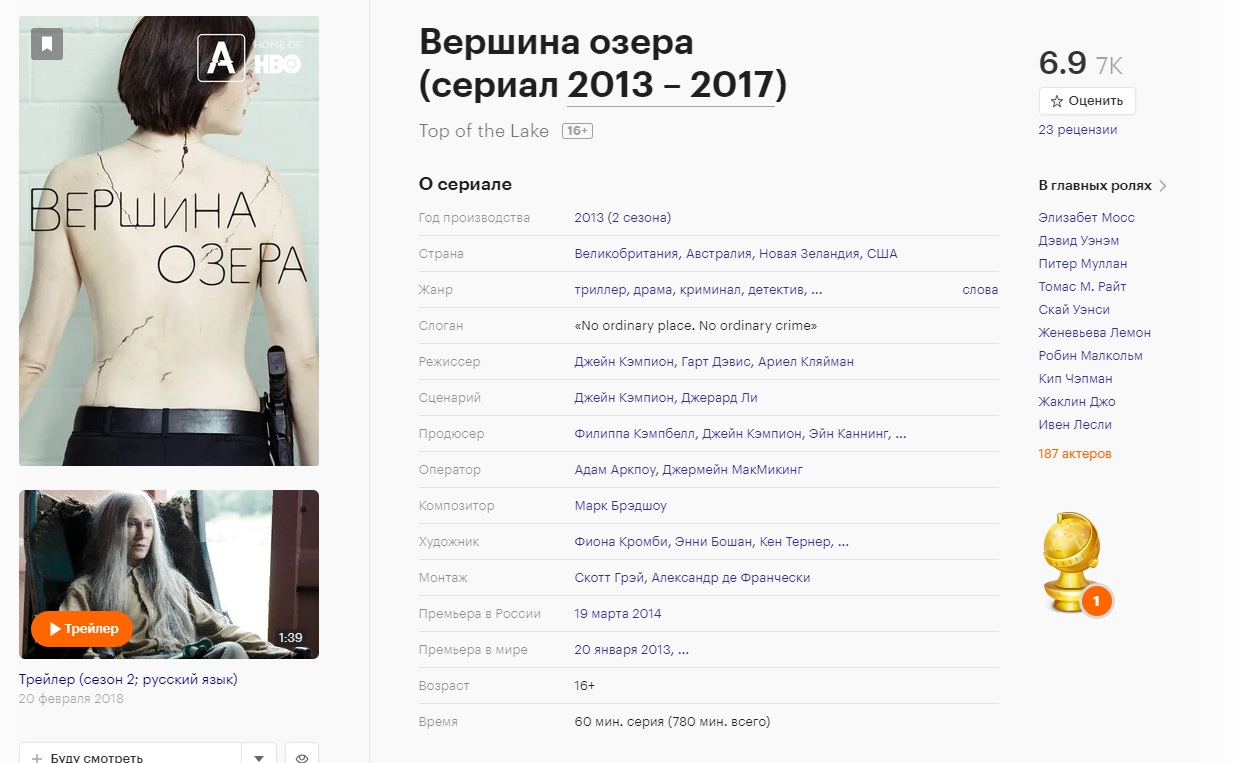Viewport: 1237px width, 763px height.
Task: Open editor Скотт Грэй page
Action: 610,578
